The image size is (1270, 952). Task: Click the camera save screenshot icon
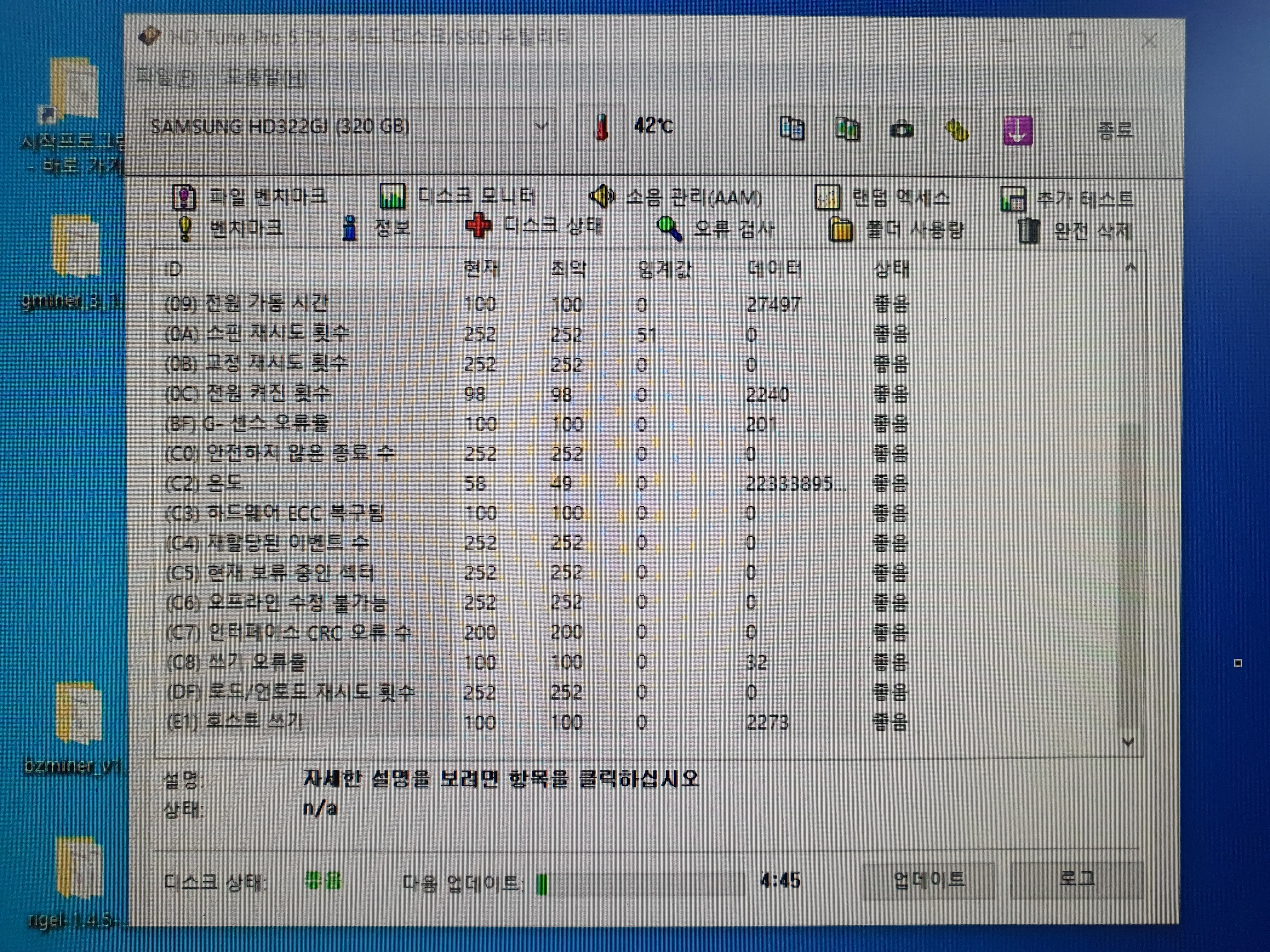(901, 130)
